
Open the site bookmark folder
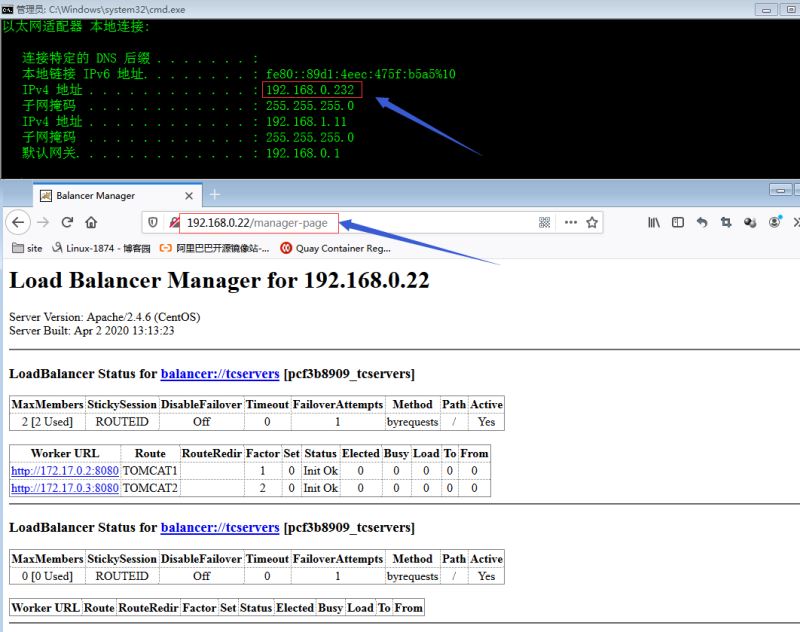[x=27, y=248]
